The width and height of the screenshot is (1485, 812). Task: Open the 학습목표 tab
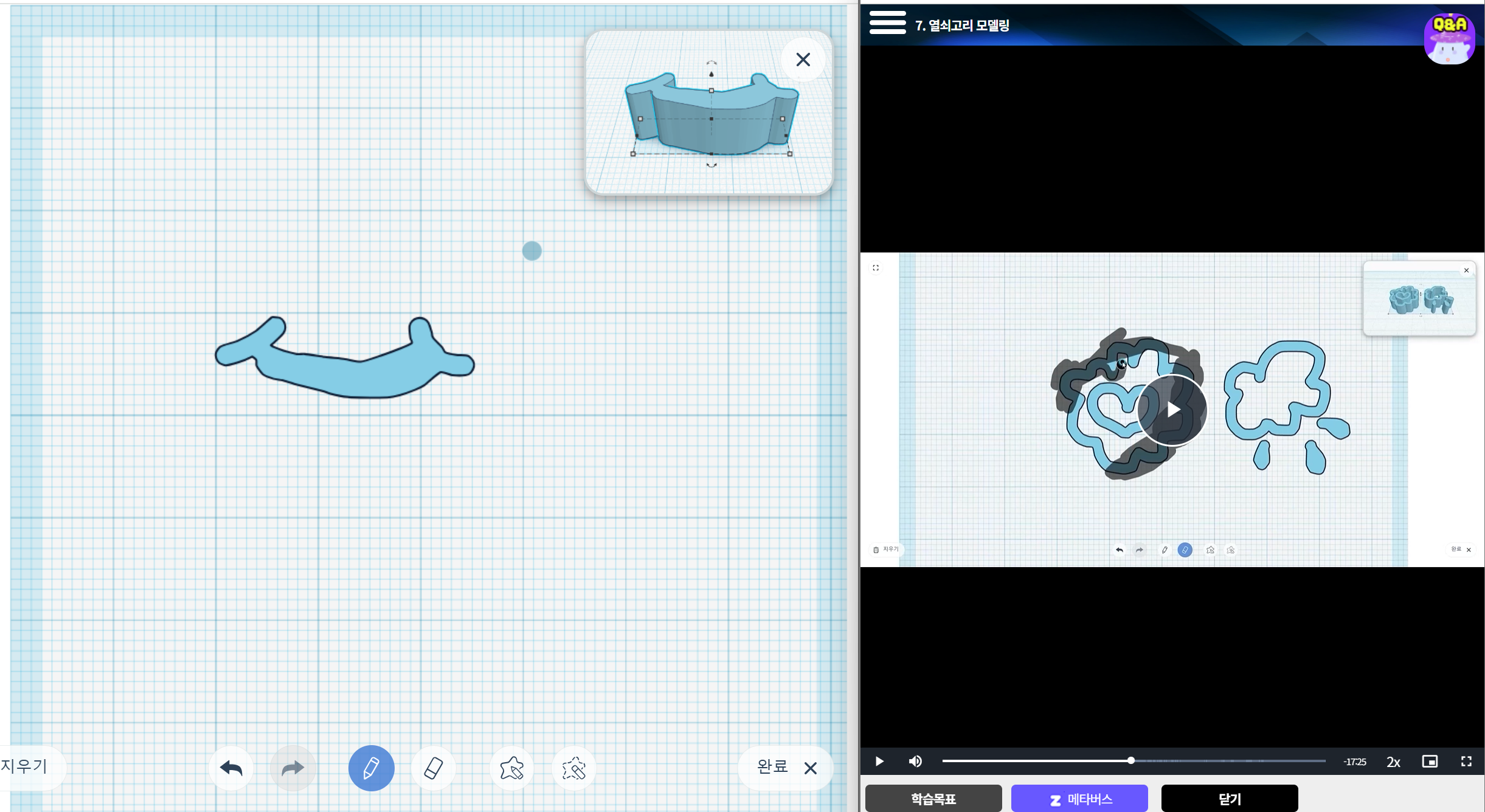click(x=933, y=798)
